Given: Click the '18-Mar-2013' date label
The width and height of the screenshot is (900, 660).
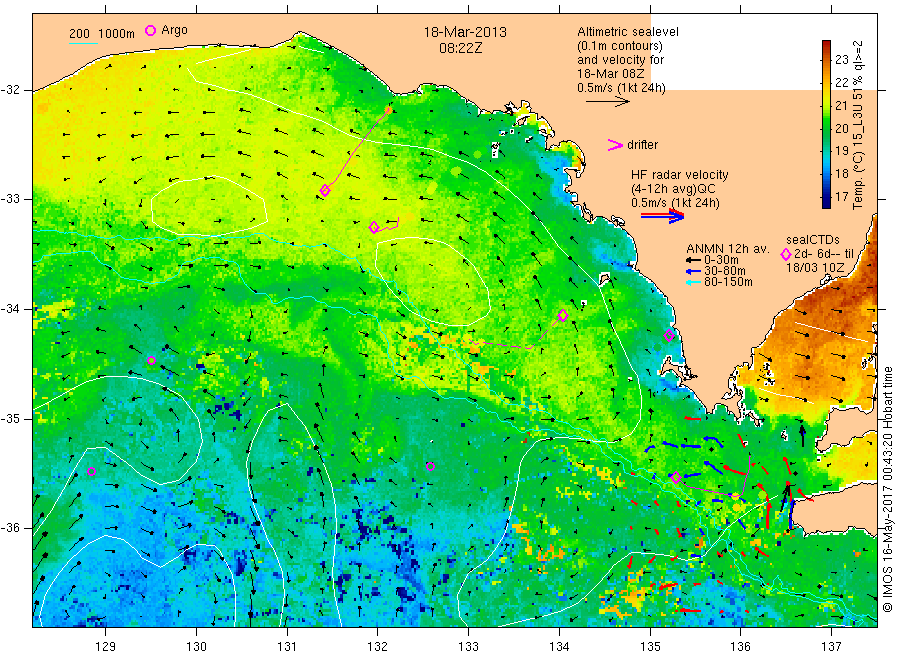Looking at the screenshot, I should [x=465, y=32].
